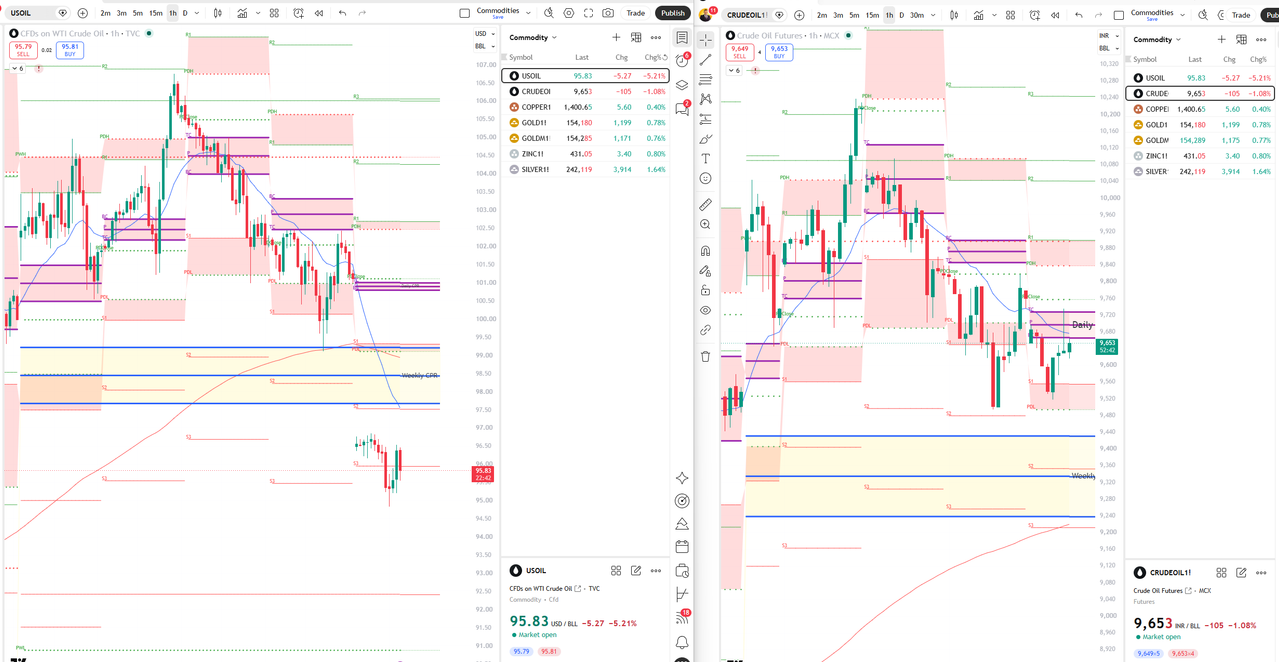The image size is (1279, 662).
Task: Open advanced view icon in left Commodity watchlist
Action: (x=636, y=38)
